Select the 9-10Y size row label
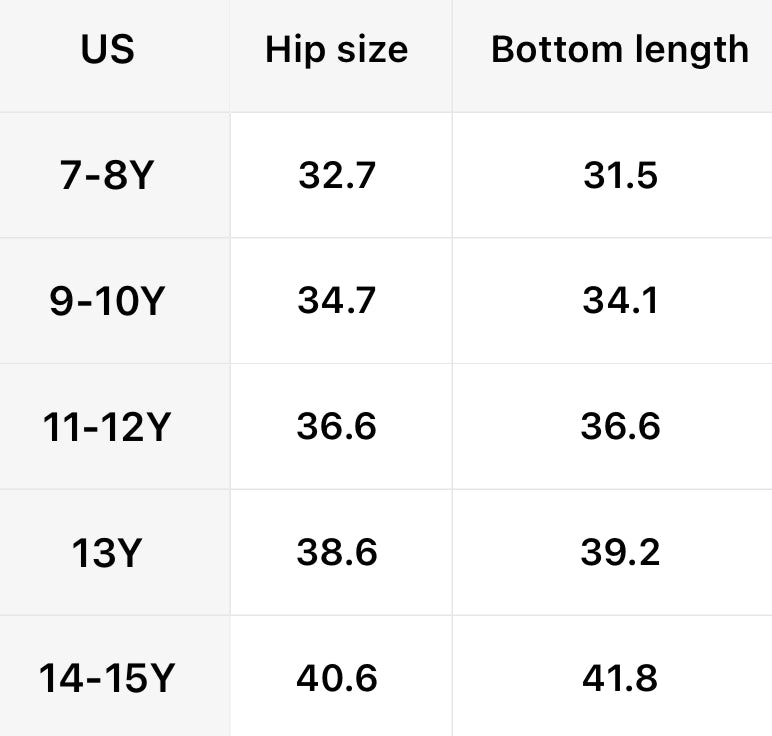The width and height of the screenshot is (772, 736). [x=106, y=301]
